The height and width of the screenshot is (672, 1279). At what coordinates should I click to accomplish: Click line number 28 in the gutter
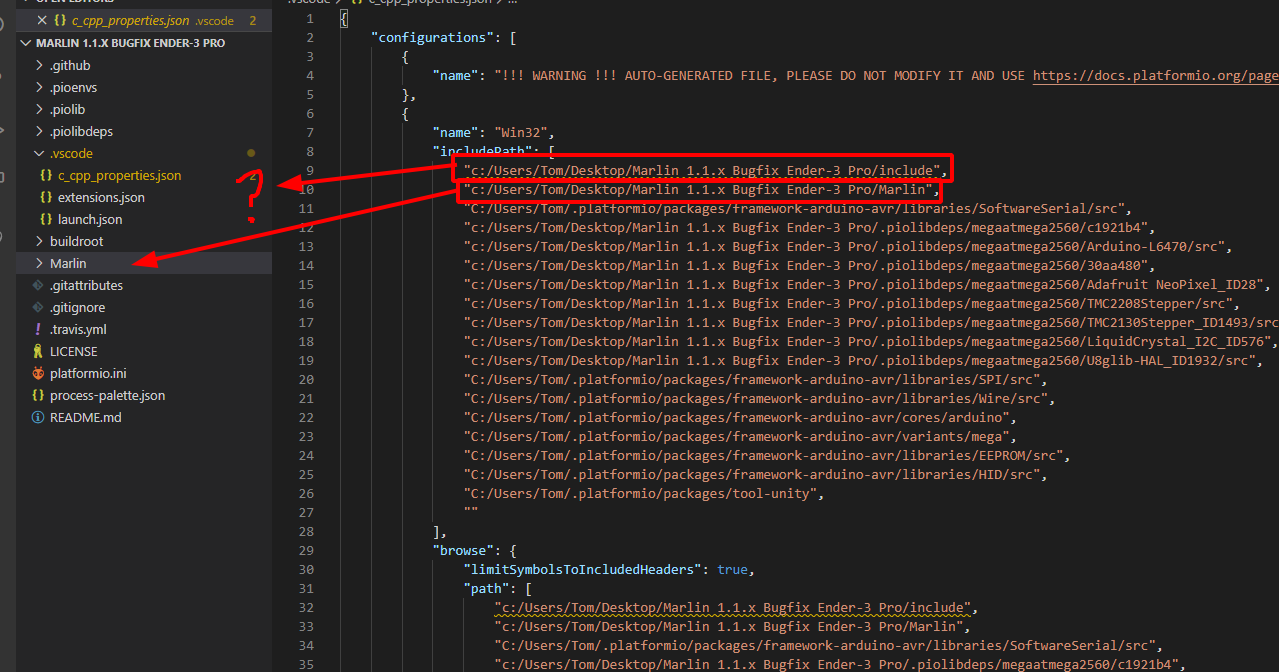[306, 531]
